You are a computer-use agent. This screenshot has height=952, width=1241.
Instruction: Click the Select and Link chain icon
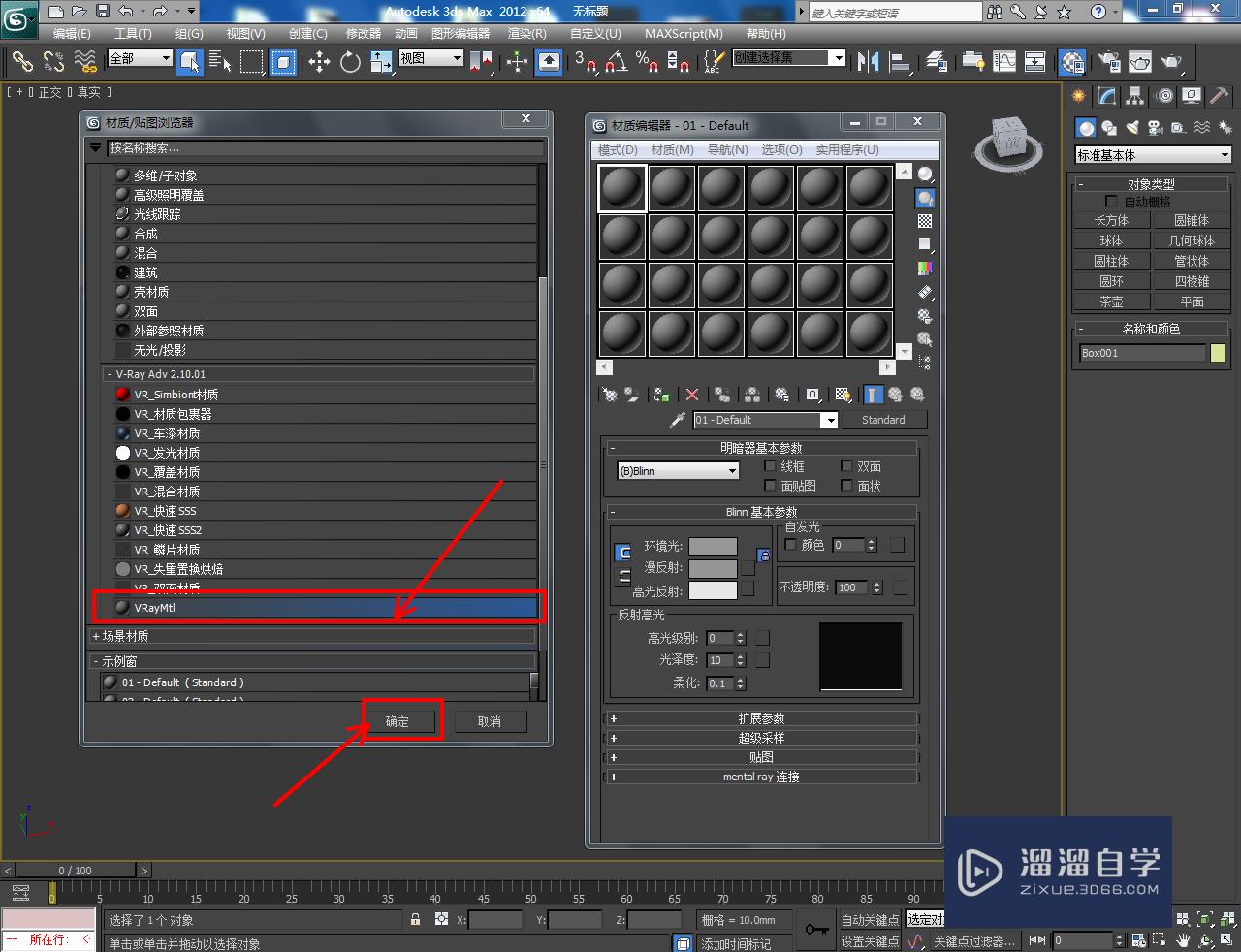(x=22, y=62)
